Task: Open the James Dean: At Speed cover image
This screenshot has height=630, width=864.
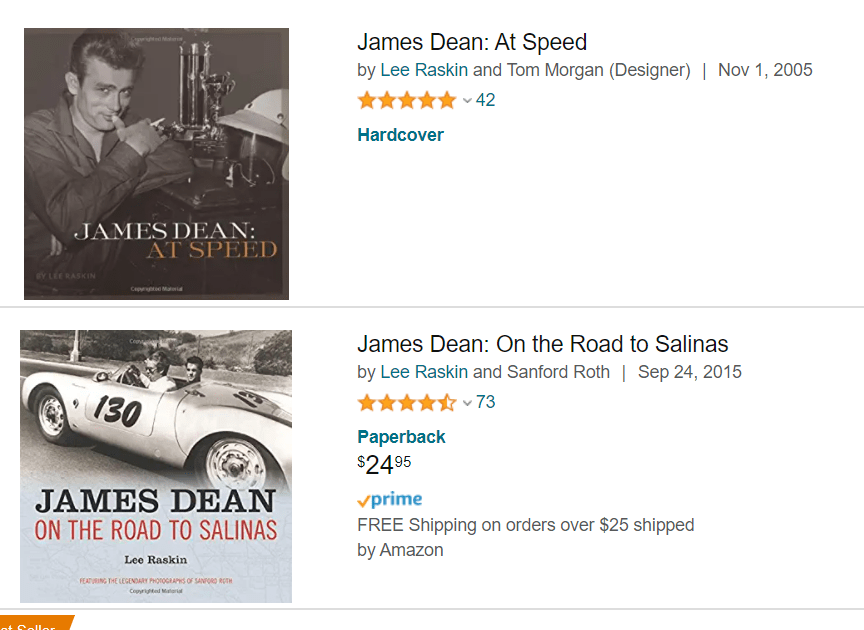Action: [156, 164]
